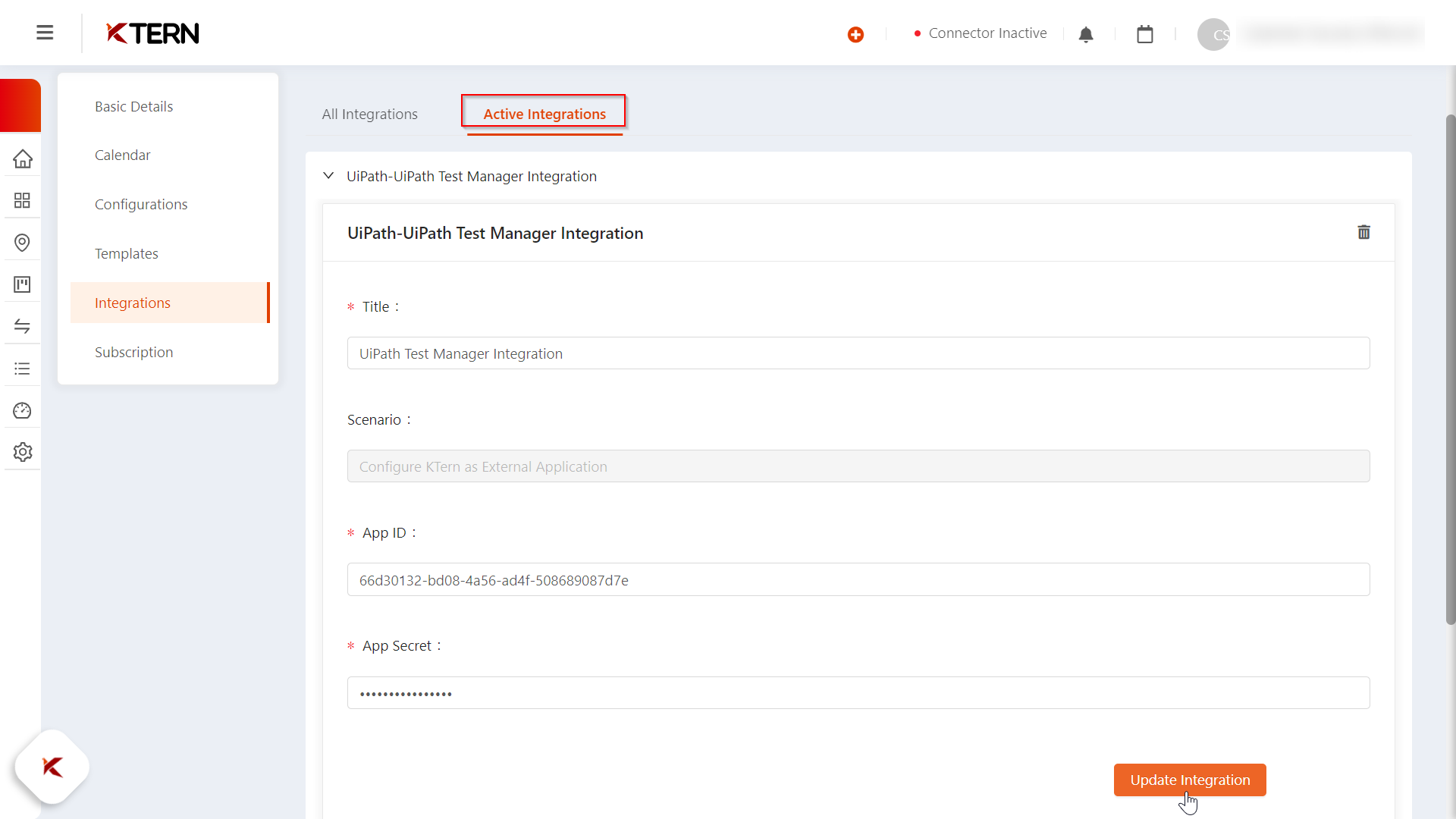Image resolution: width=1456 pixels, height=819 pixels.
Task: Open the dashboard grid icon
Action: pos(22,200)
